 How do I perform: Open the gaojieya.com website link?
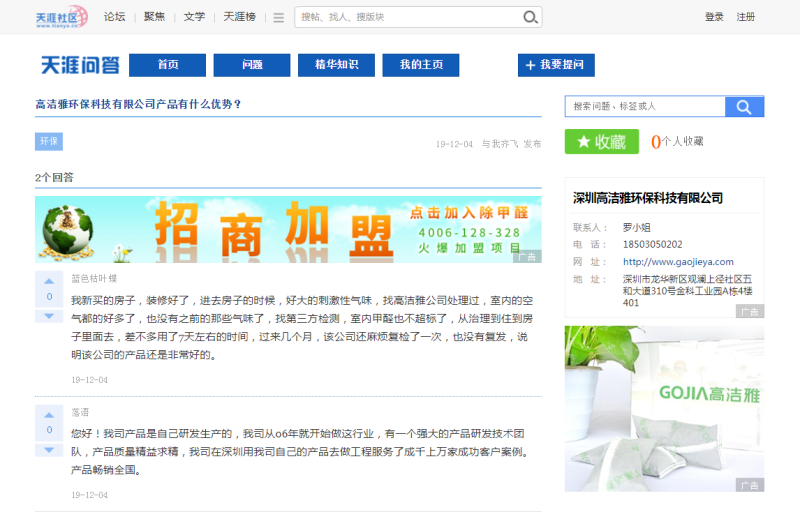pos(678,262)
